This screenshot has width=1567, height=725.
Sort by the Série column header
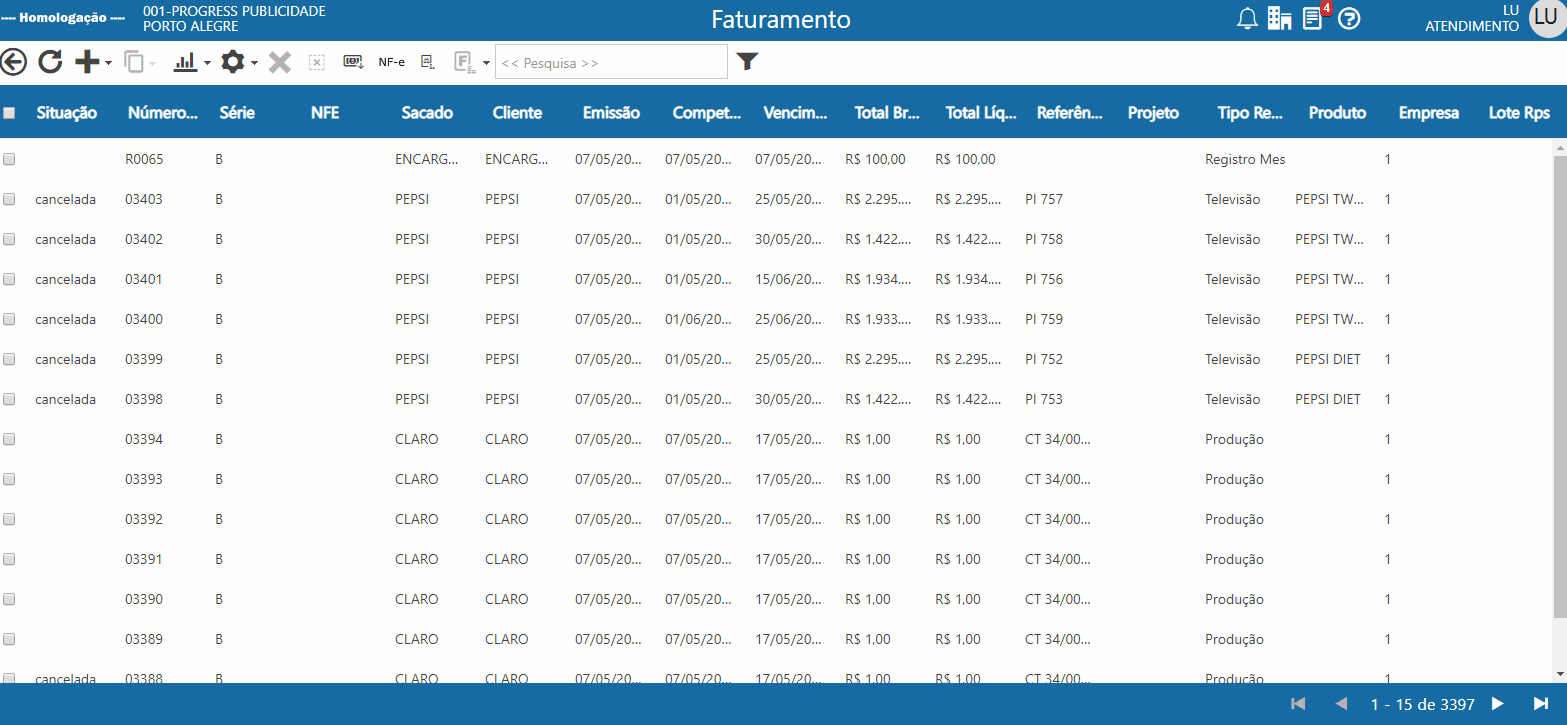coord(237,113)
